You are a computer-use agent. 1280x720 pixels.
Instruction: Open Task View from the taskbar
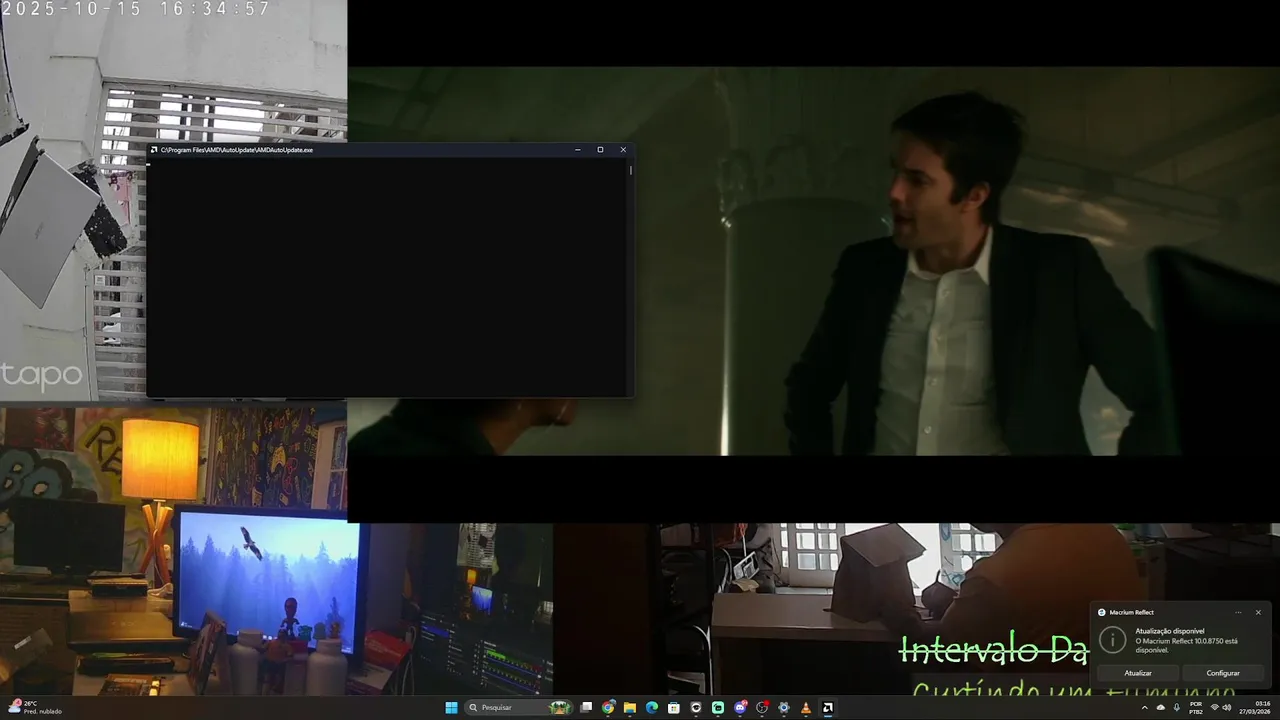(x=586, y=708)
